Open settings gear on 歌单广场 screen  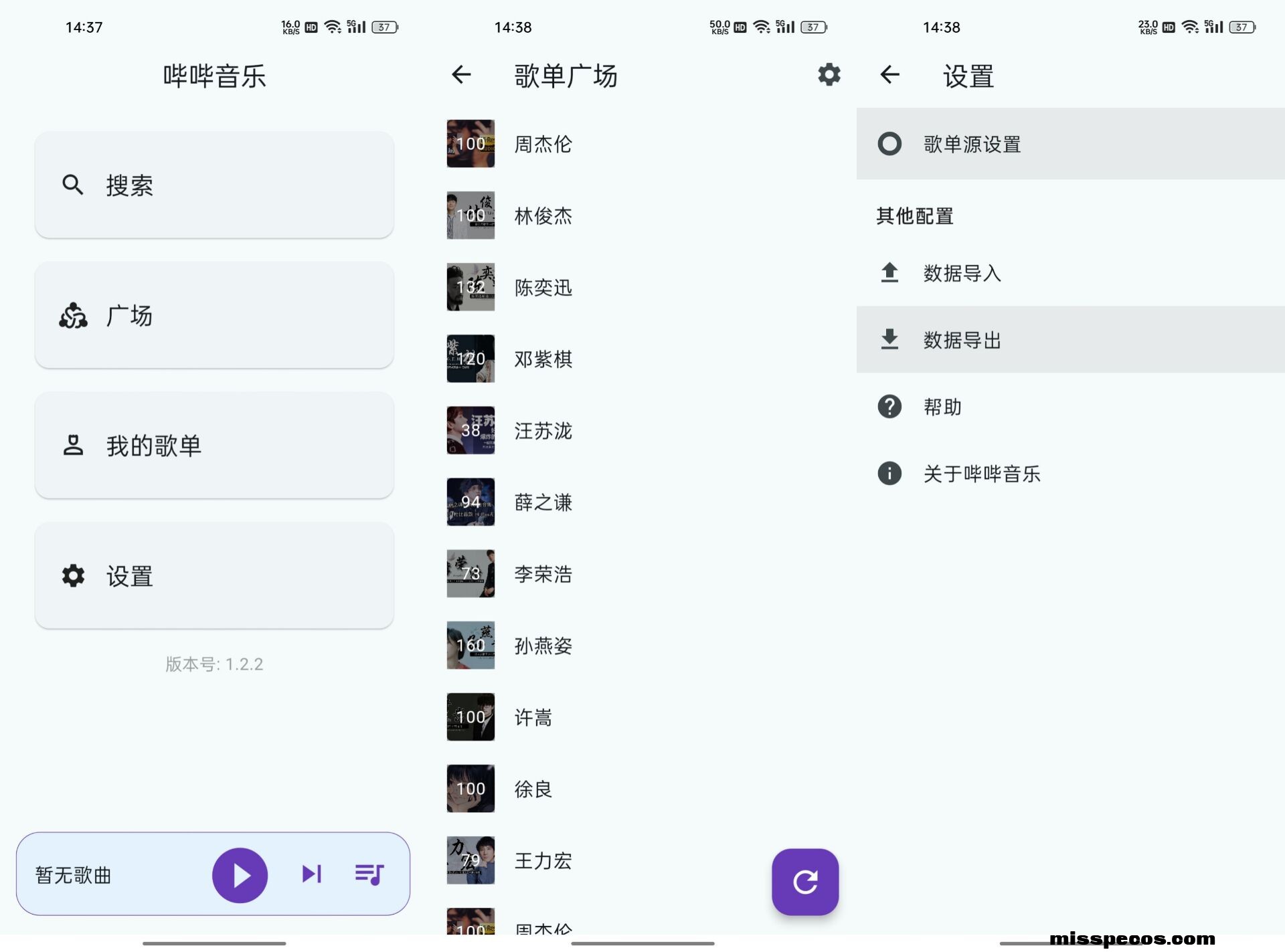pyautogui.click(x=829, y=74)
